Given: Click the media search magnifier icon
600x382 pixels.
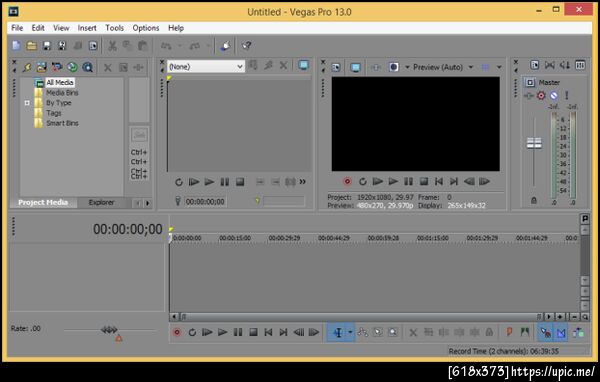Looking at the screenshot, I should pyautogui.click(x=87, y=67).
